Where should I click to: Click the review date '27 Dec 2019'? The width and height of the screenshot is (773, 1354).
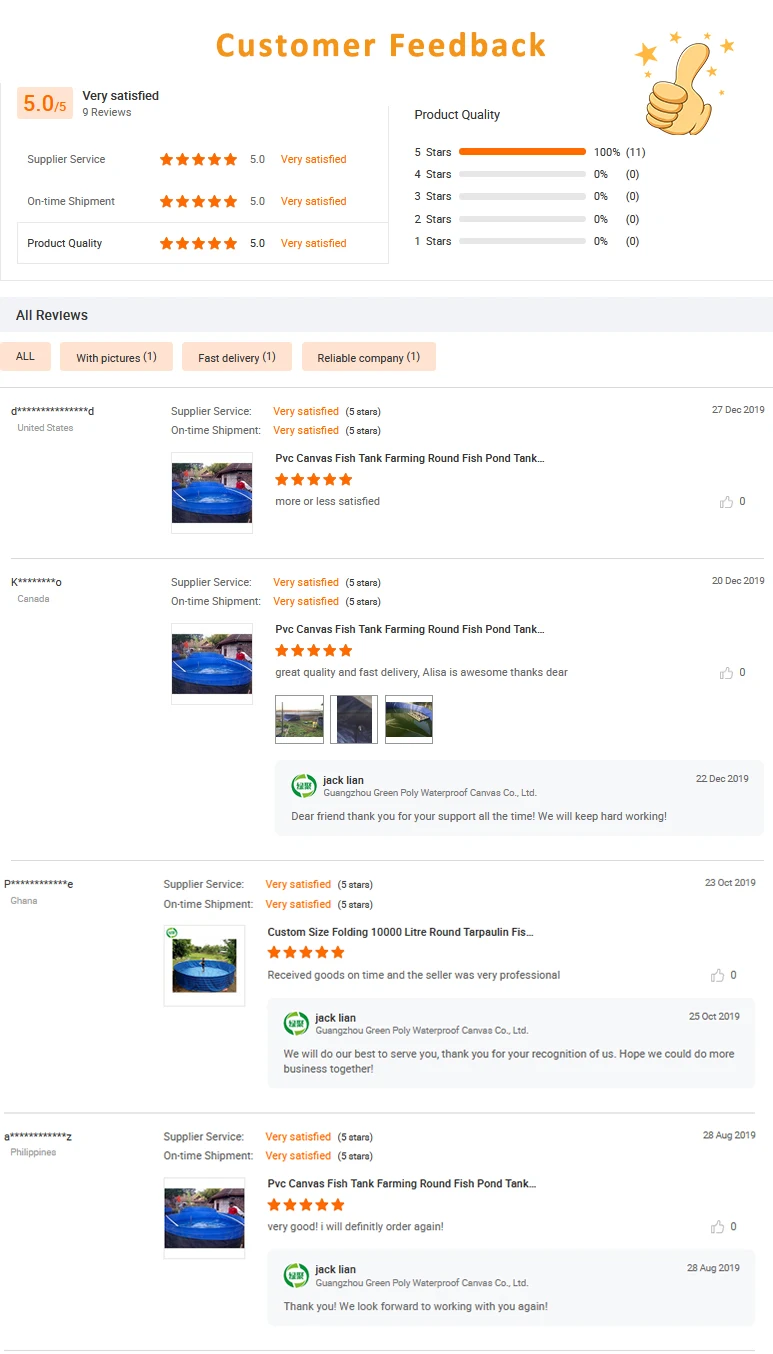pyautogui.click(x=738, y=410)
